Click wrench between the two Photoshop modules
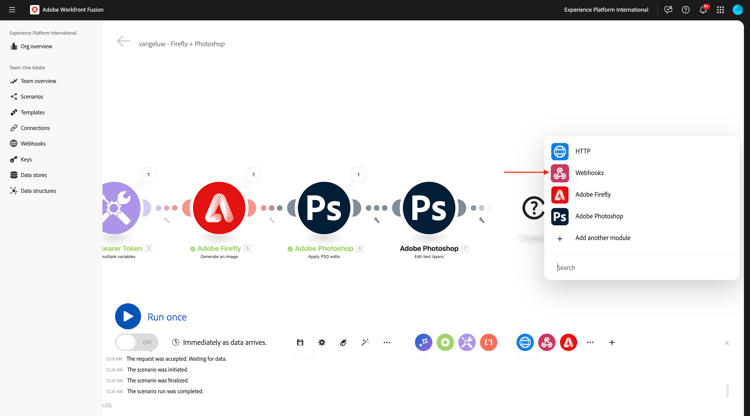This screenshot has width=750, height=416. tap(376, 220)
